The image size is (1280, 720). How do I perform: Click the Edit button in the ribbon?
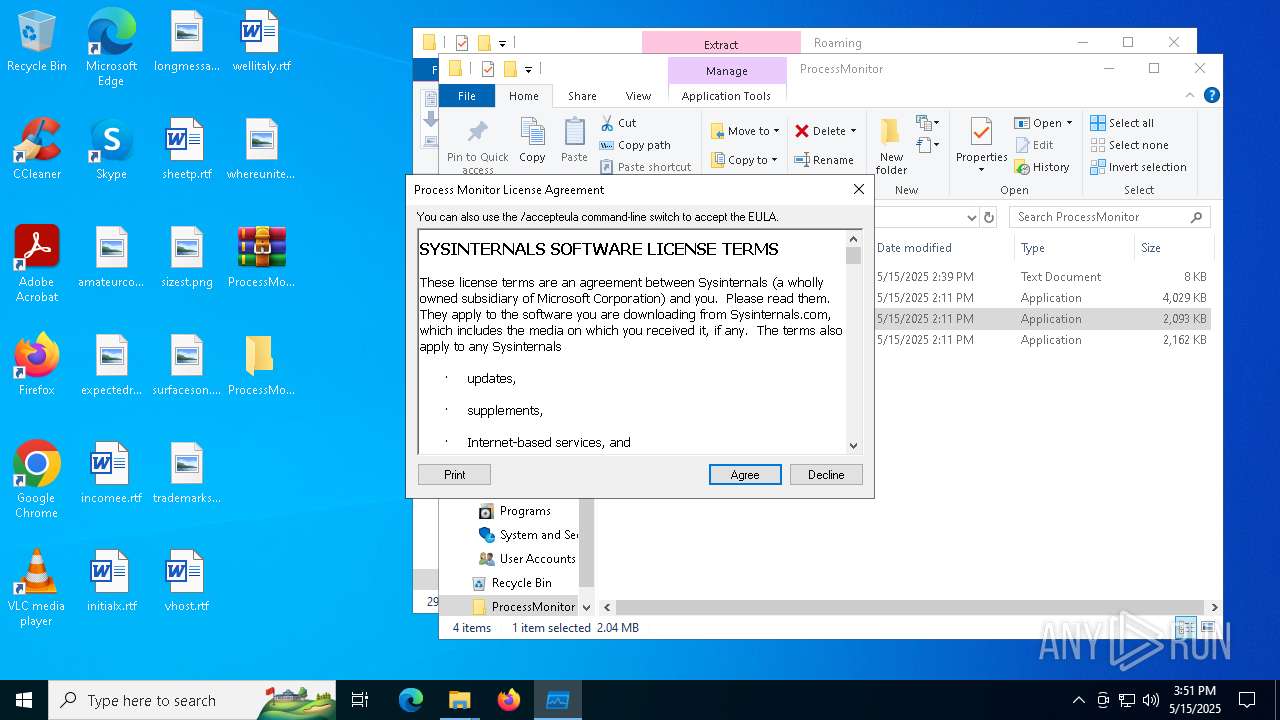(1033, 145)
